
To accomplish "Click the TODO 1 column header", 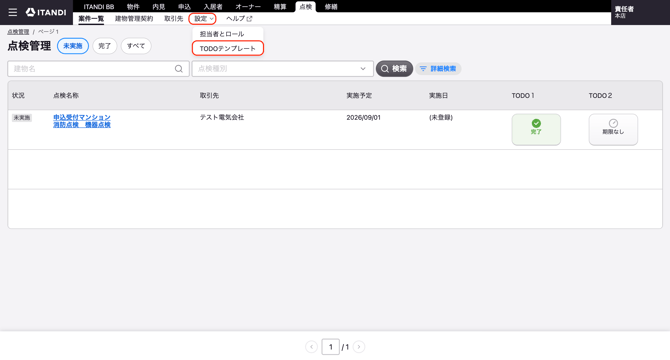I will [x=523, y=96].
